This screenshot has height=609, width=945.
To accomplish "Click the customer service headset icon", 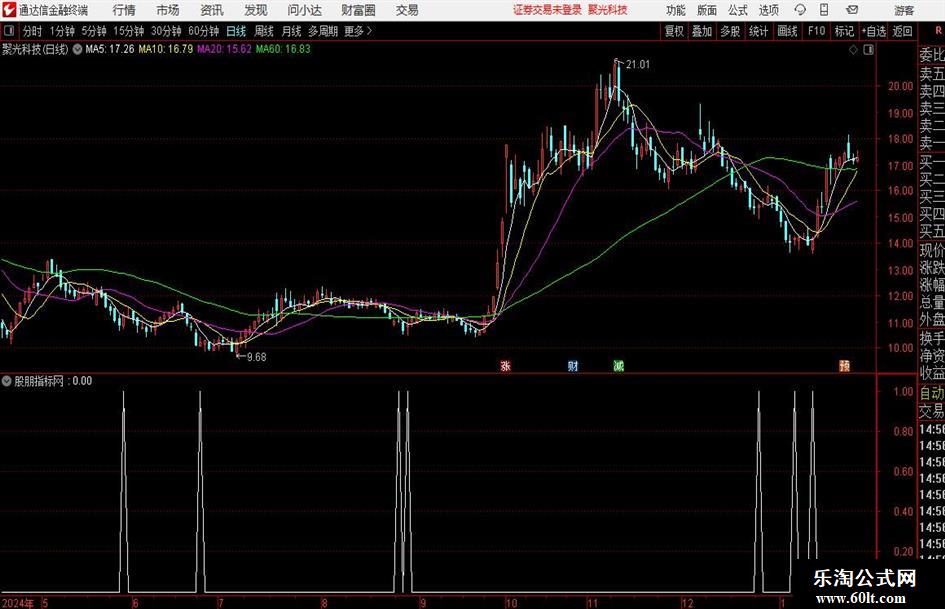I will coord(800,10).
